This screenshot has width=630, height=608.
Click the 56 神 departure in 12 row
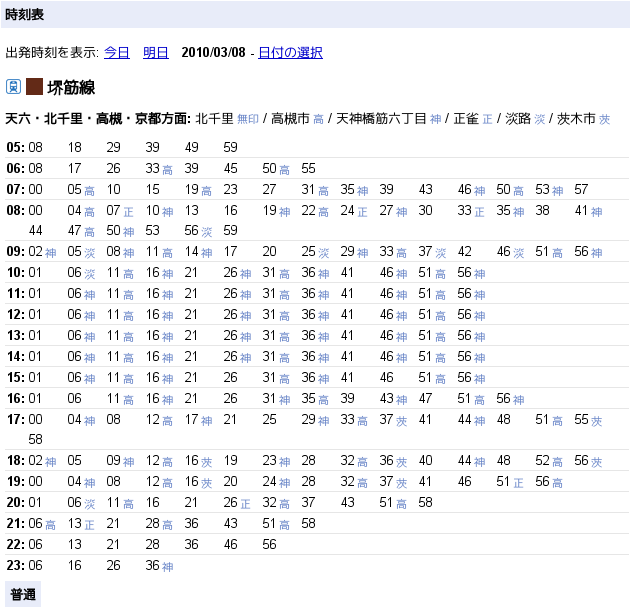tap(471, 315)
